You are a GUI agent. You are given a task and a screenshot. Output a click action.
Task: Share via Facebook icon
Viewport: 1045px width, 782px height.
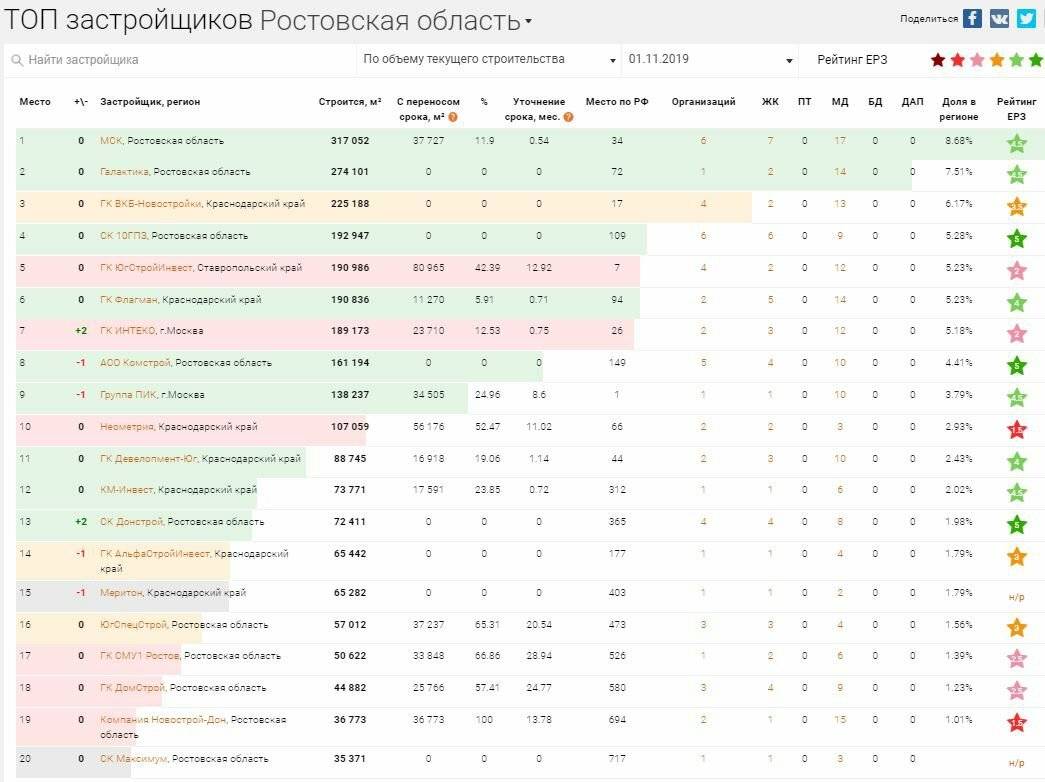[972, 18]
